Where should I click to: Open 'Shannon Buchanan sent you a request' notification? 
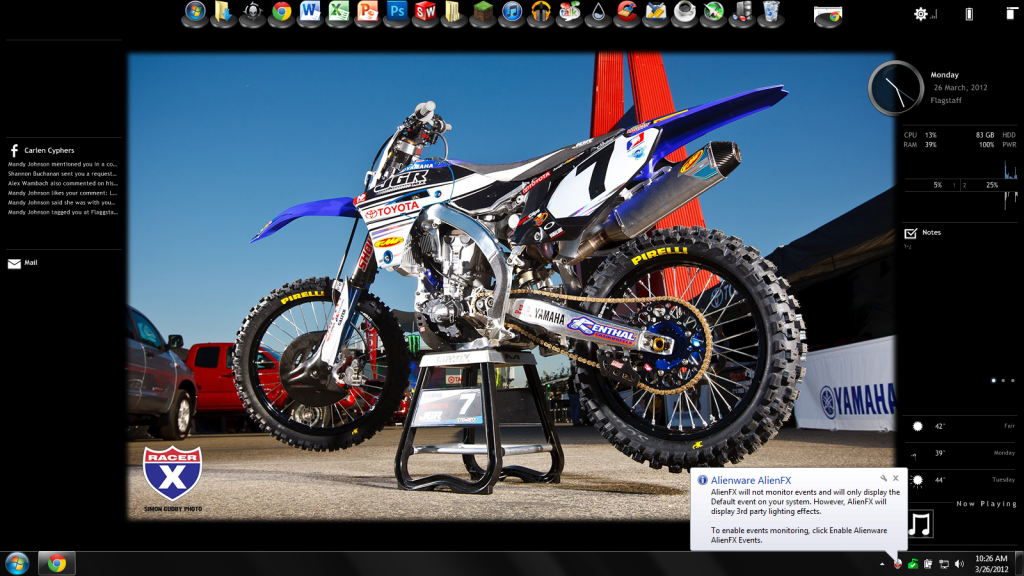[63, 174]
